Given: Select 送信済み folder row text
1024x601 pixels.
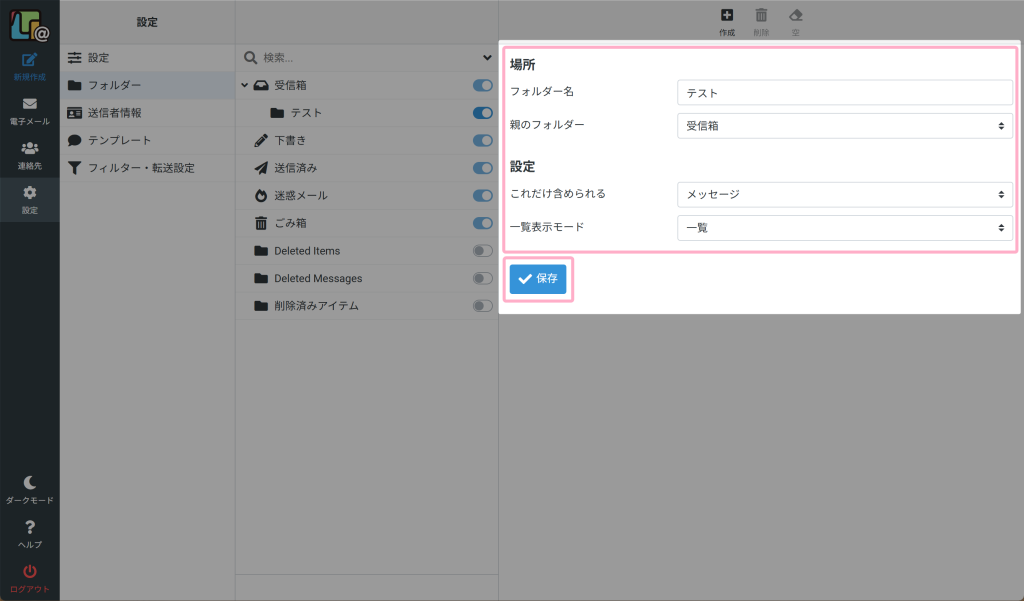Looking at the screenshot, I should 296,168.
